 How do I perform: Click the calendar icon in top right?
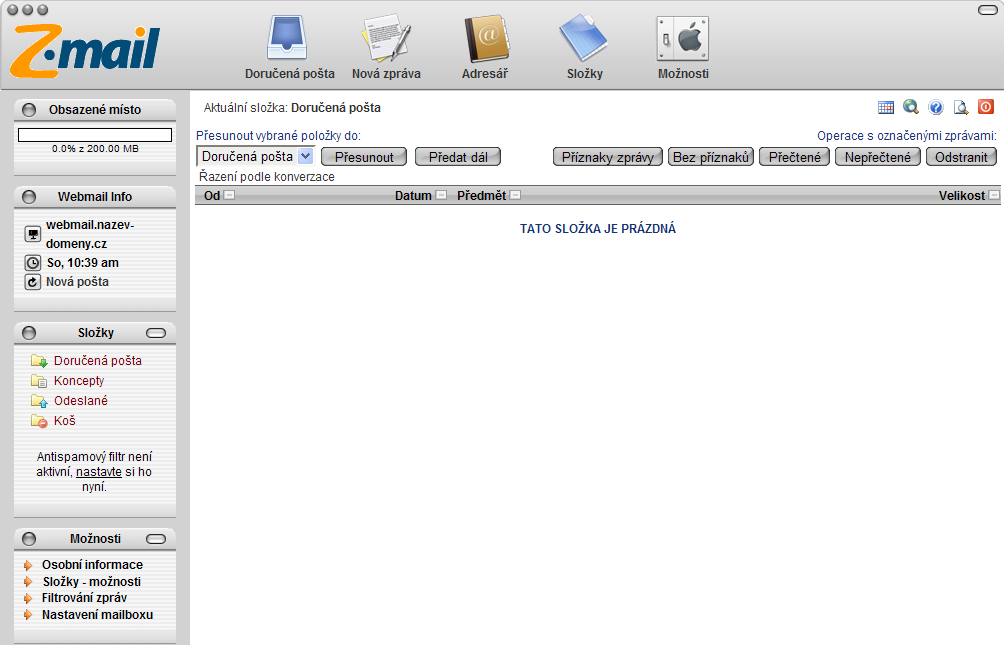pos(885,108)
